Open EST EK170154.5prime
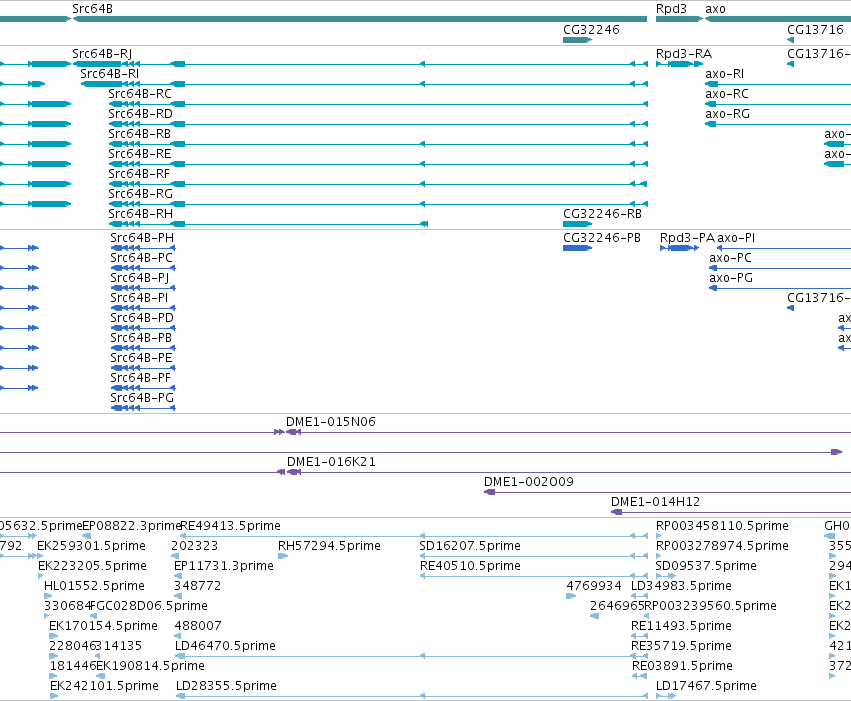 coord(53,636)
